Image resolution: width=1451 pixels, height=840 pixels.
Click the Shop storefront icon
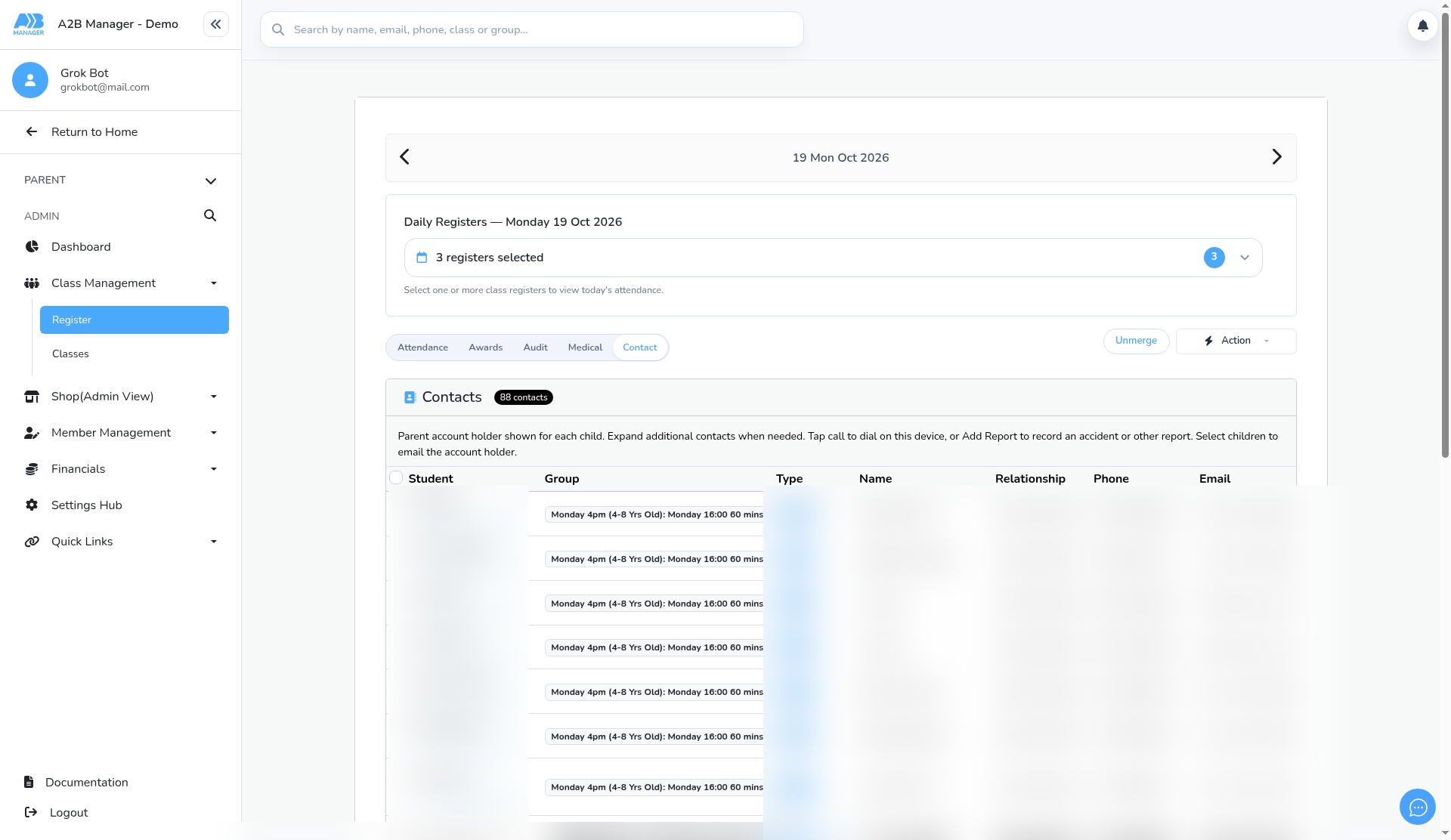(x=32, y=397)
